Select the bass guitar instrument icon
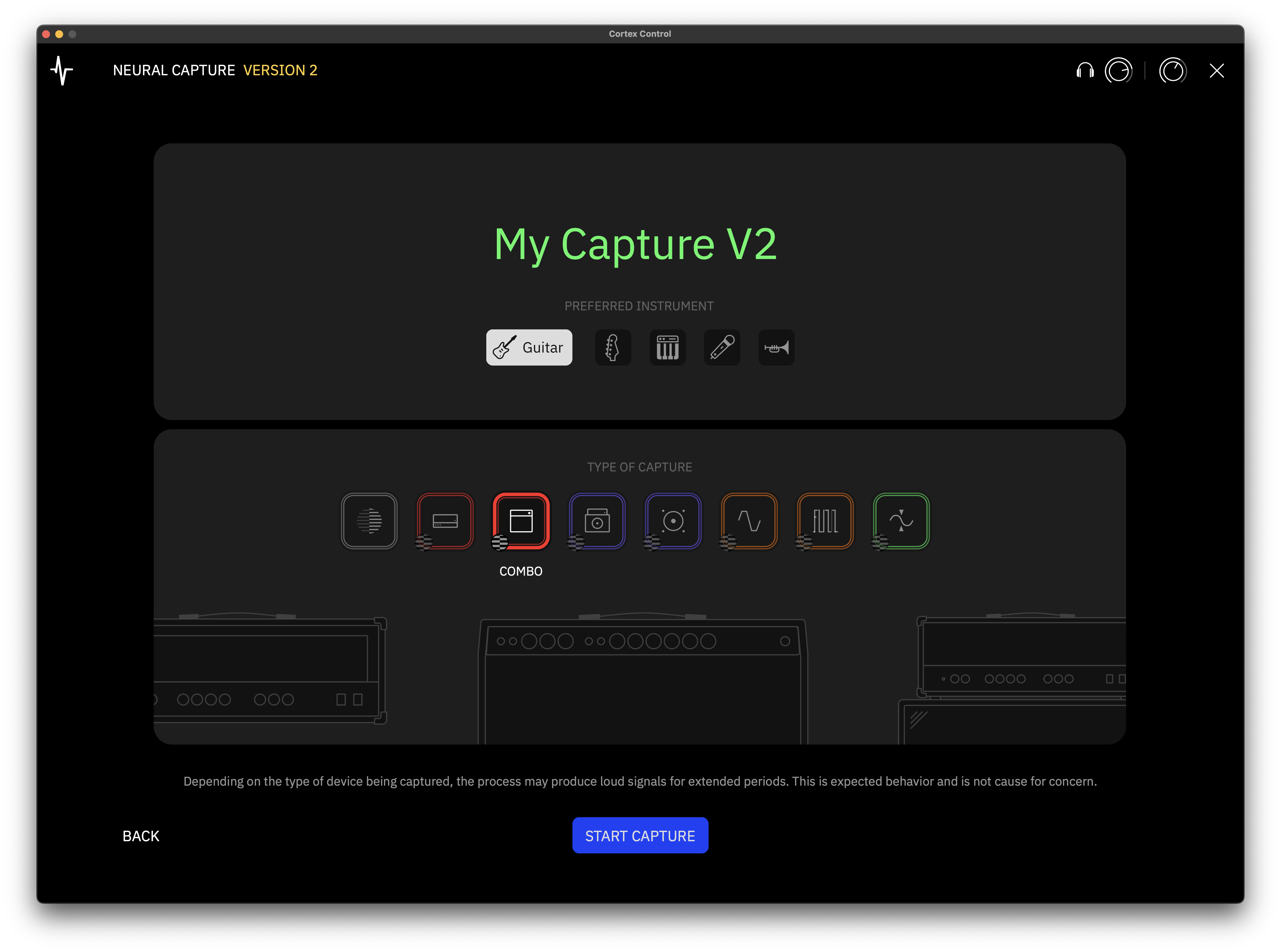1281x952 pixels. click(x=613, y=347)
